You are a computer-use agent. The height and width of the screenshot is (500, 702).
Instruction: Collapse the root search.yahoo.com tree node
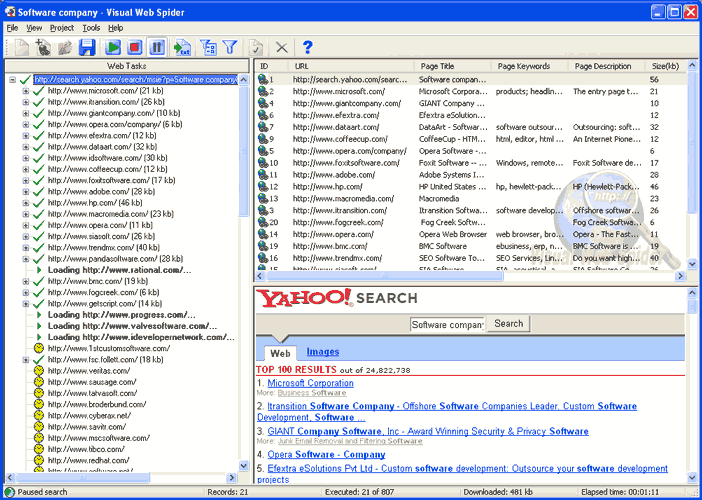[13, 80]
